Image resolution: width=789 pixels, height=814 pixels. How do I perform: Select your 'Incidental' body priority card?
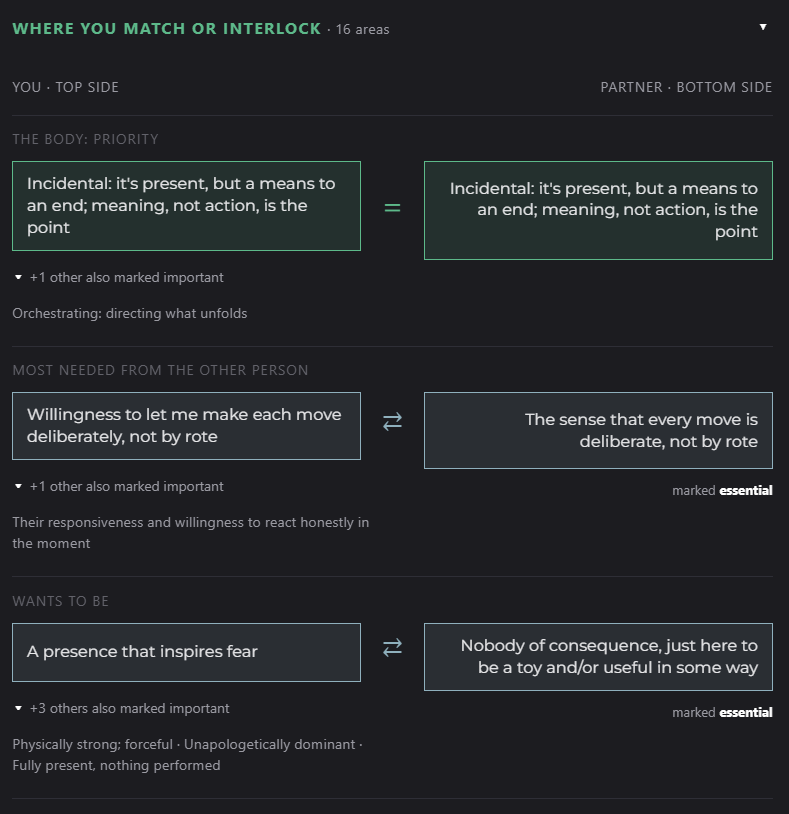pyautogui.click(x=186, y=206)
